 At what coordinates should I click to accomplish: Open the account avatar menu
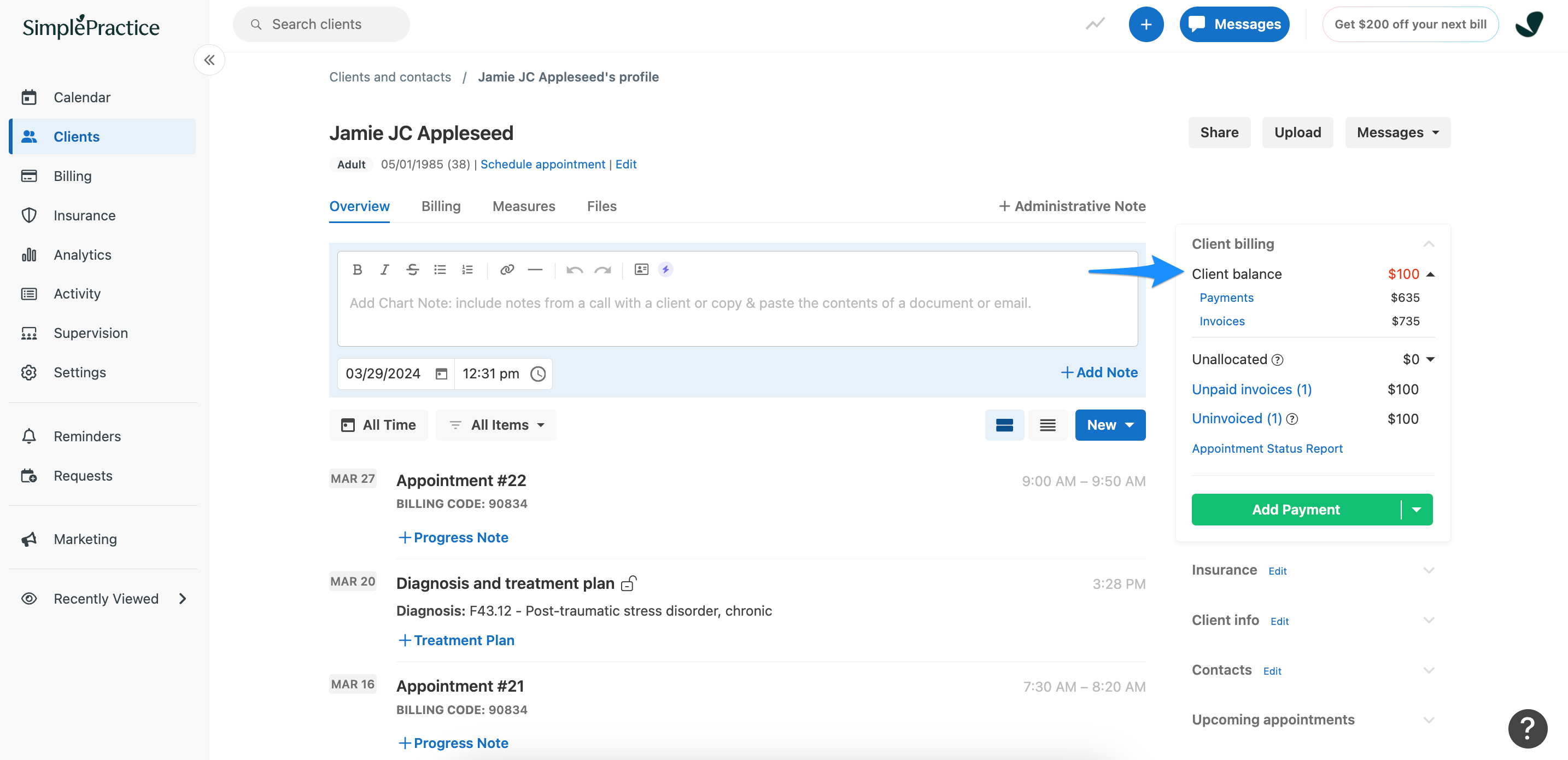tap(1530, 25)
